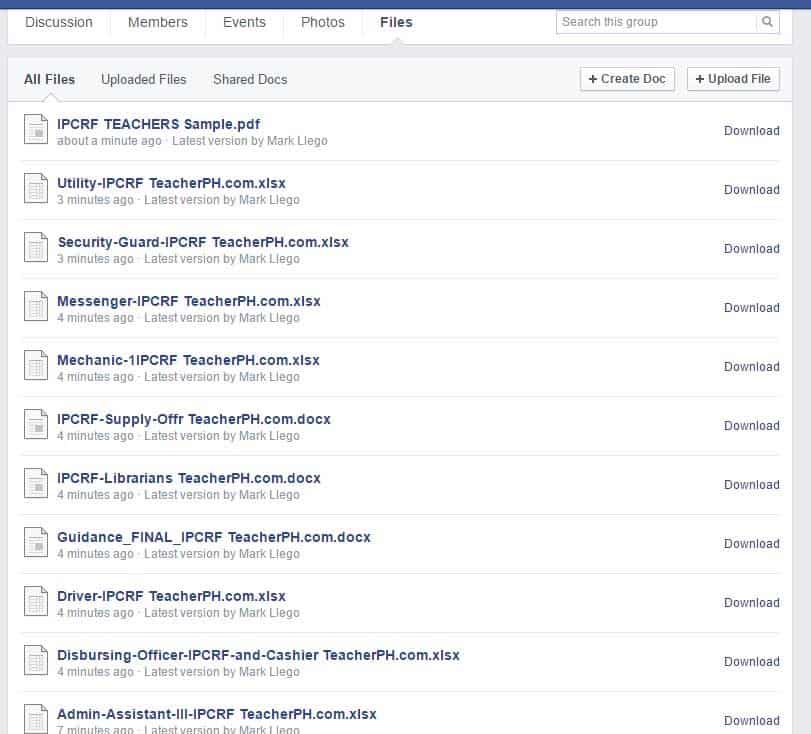This screenshot has height=734, width=811.
Task: Open the Discussion tab
Action: click(59, 22)
